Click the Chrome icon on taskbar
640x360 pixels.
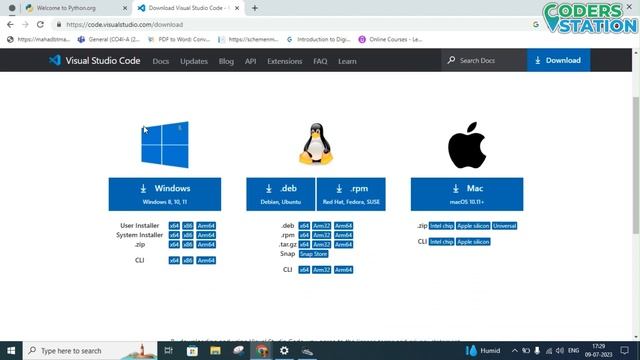[262, 351]
